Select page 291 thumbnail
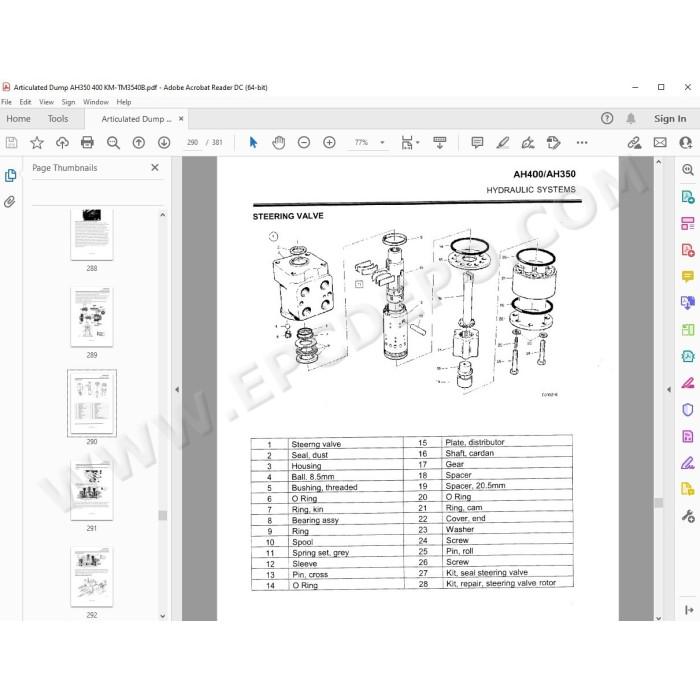 coord(92,491)
